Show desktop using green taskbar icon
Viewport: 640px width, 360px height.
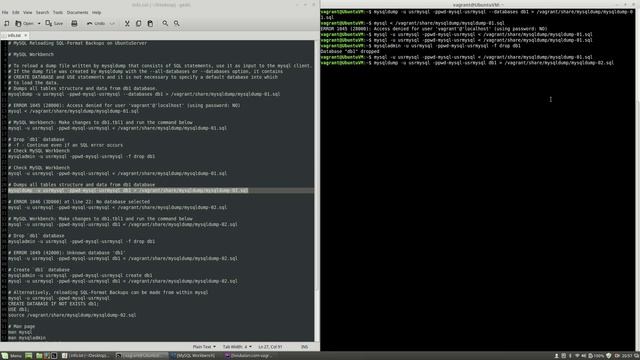click(29, 356)
